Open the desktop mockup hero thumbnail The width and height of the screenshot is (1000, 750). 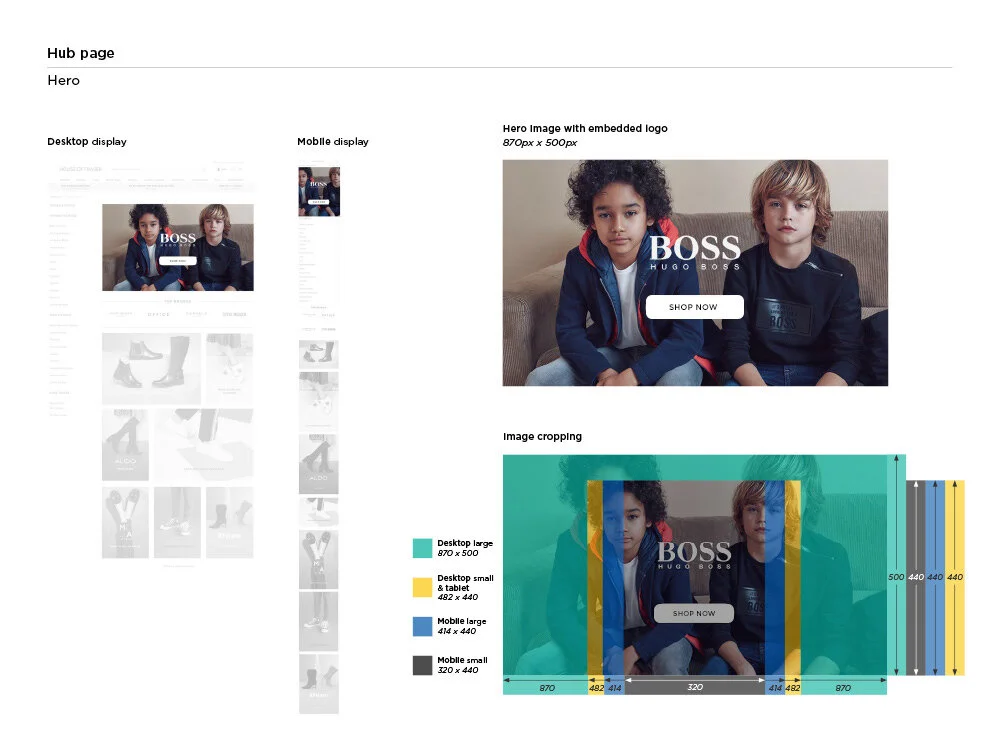click(178, 247)
